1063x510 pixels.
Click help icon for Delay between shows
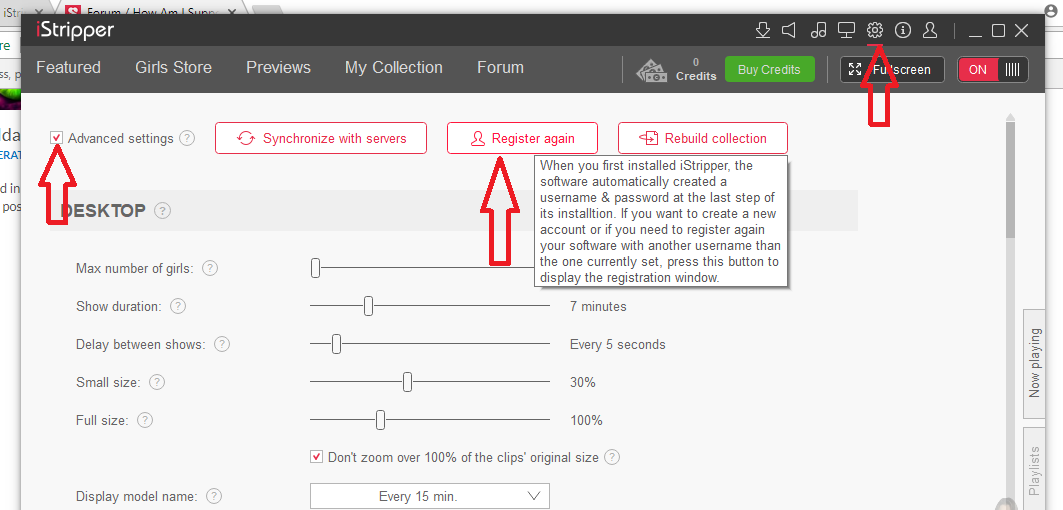(x=222, y=344)
